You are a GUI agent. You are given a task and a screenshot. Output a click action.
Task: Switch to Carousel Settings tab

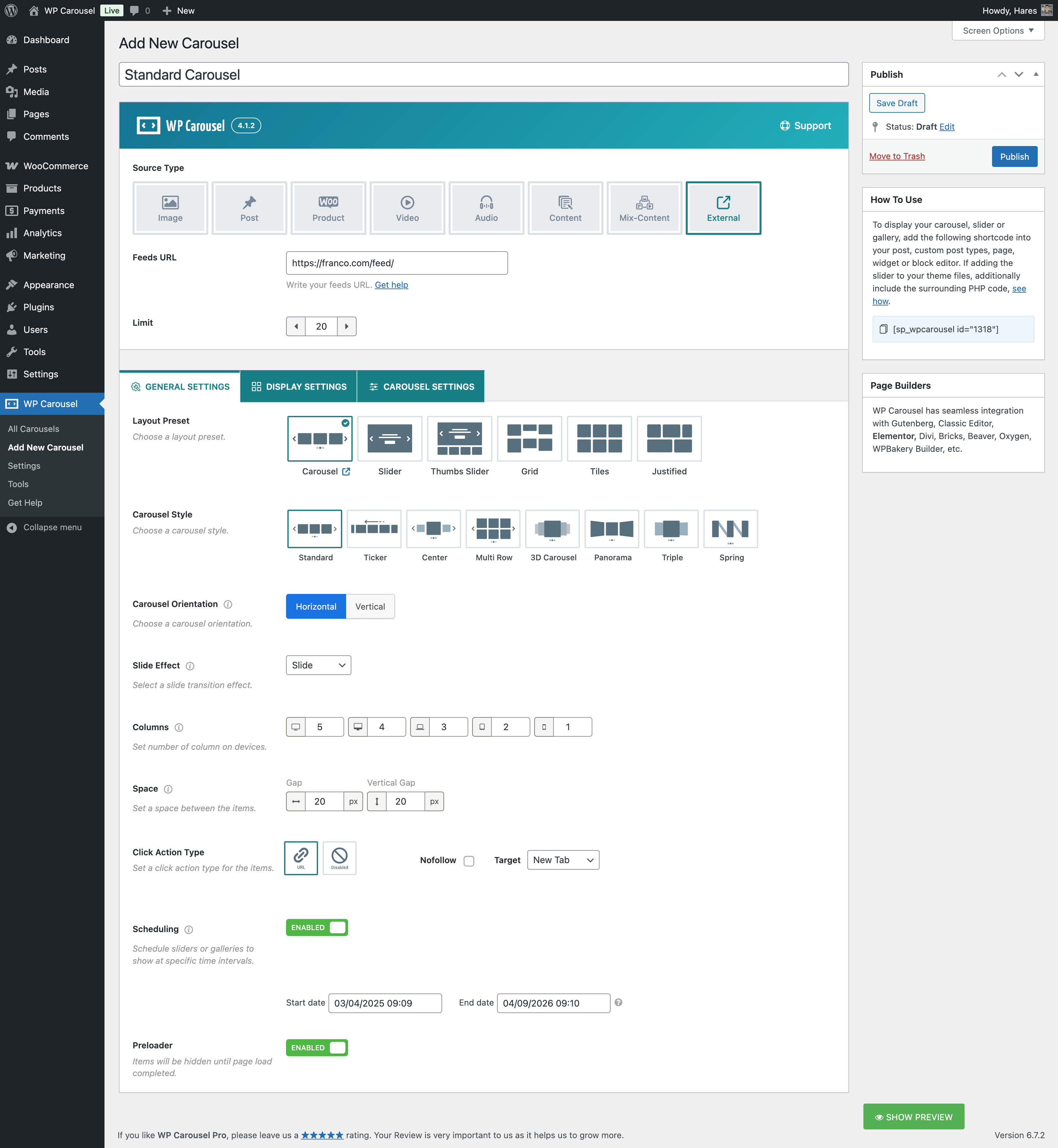(421, 387)
